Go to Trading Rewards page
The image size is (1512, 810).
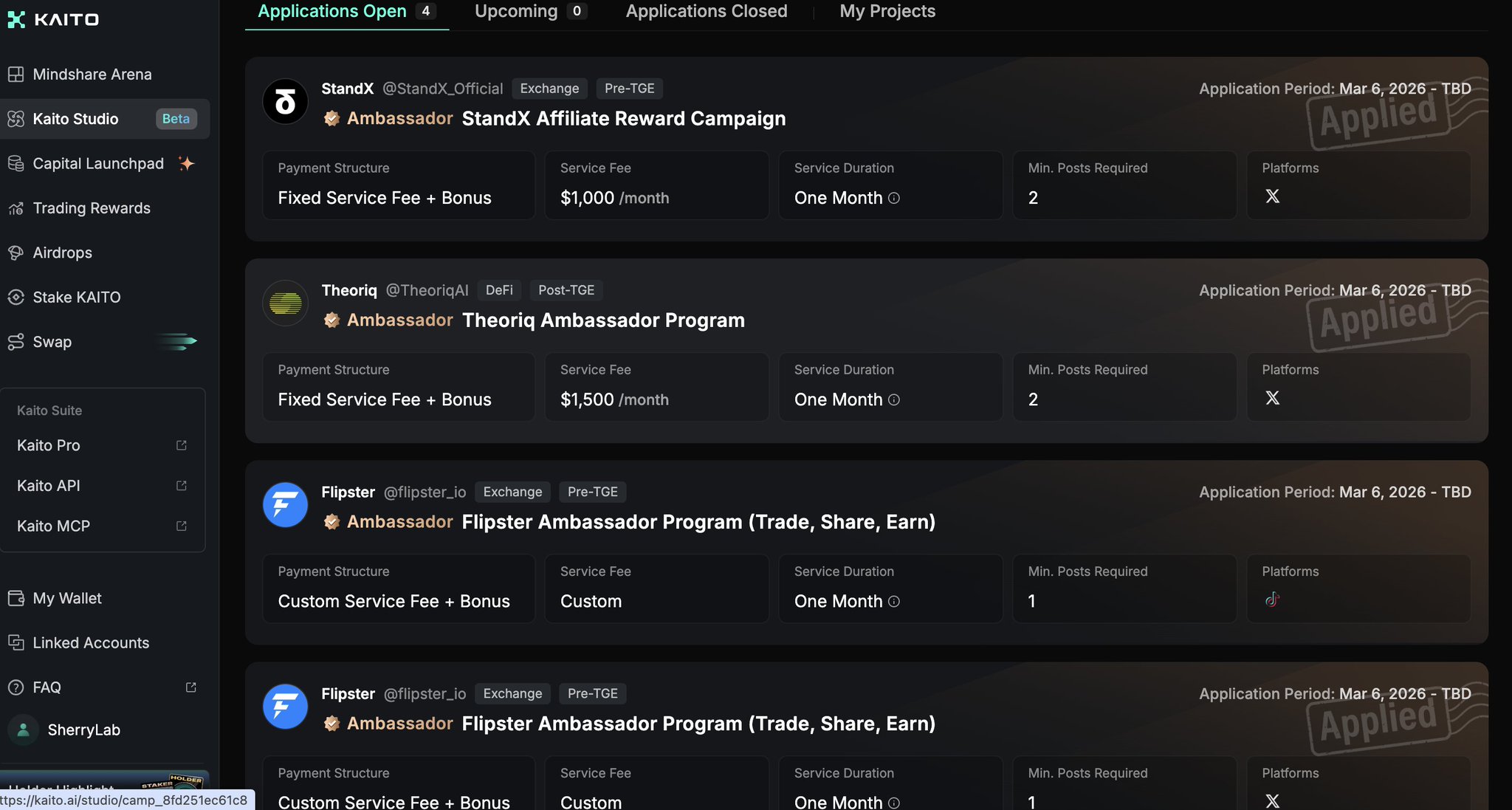[x=91, y=208]
